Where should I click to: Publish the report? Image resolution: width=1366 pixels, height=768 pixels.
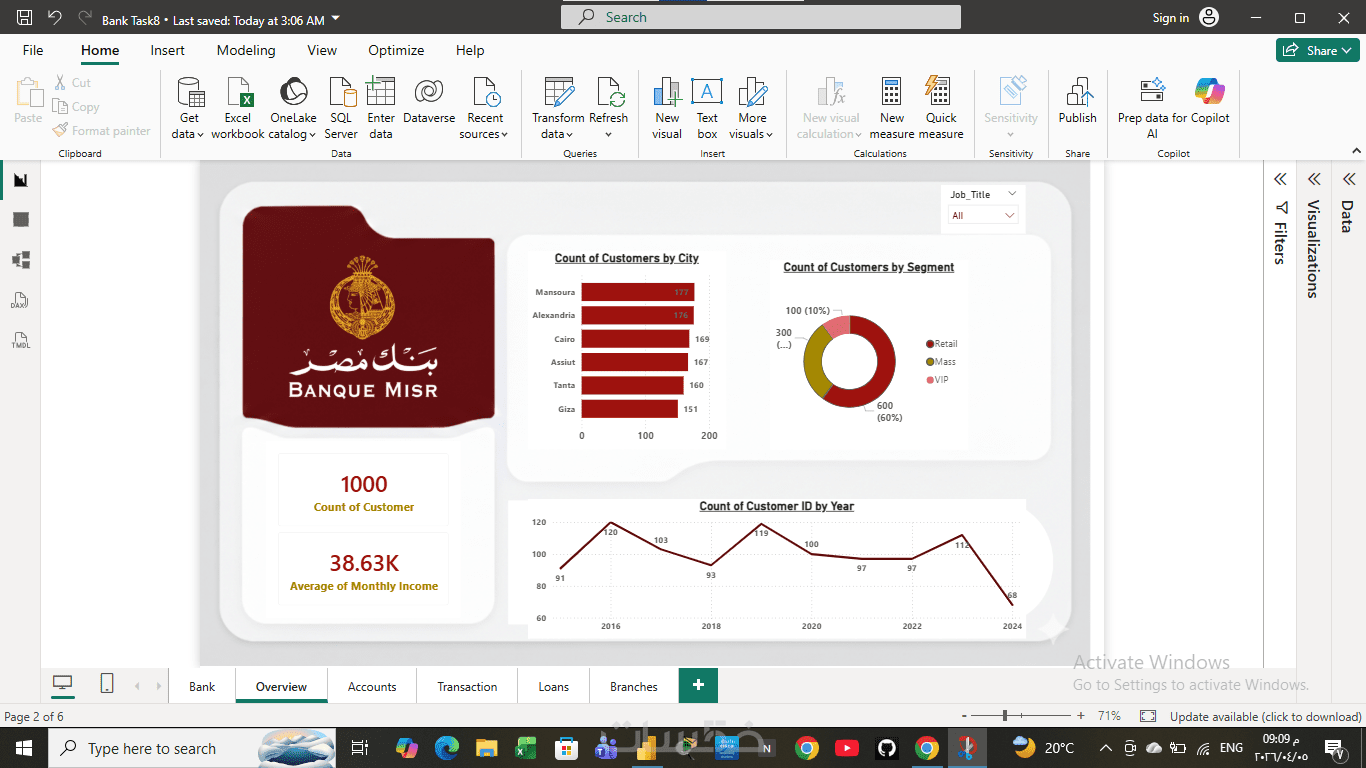[x=1078, y=100]
